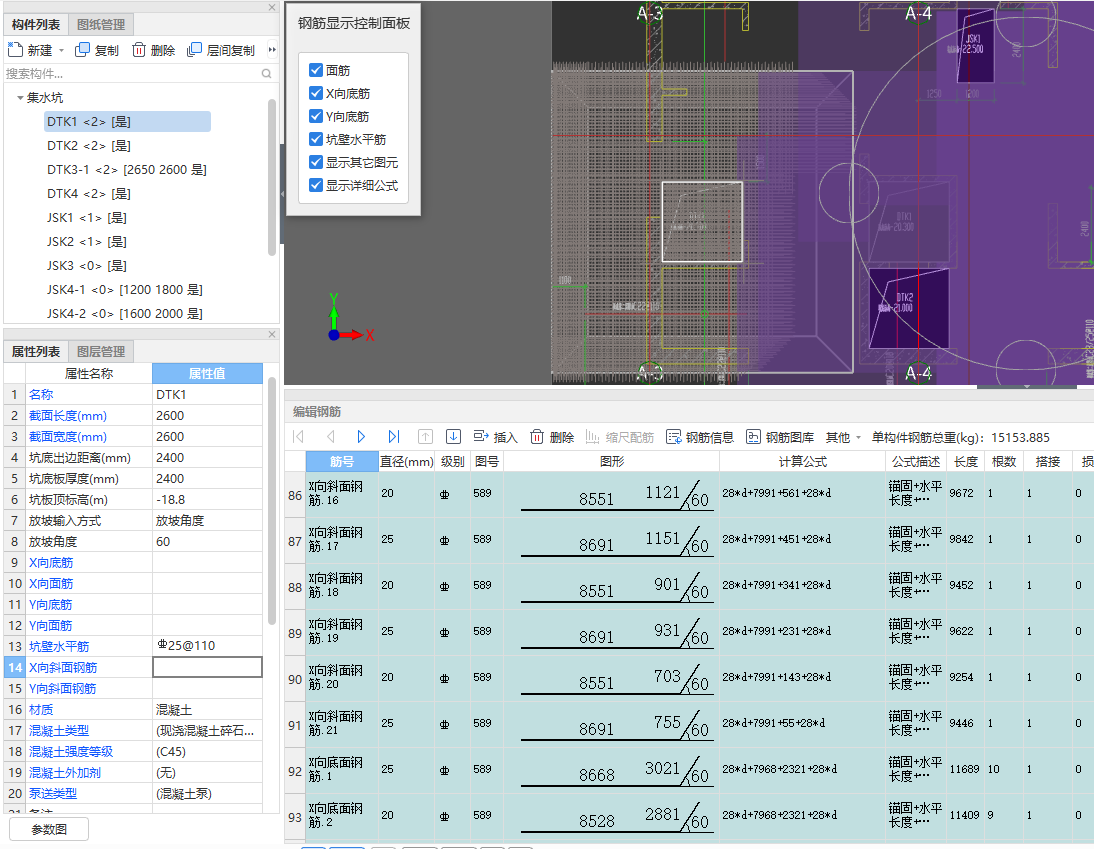Image resolution: width=1094 pixels, height=849 pixels.
Task: Click the X向底筋 property link
Action: click(50, 562)
